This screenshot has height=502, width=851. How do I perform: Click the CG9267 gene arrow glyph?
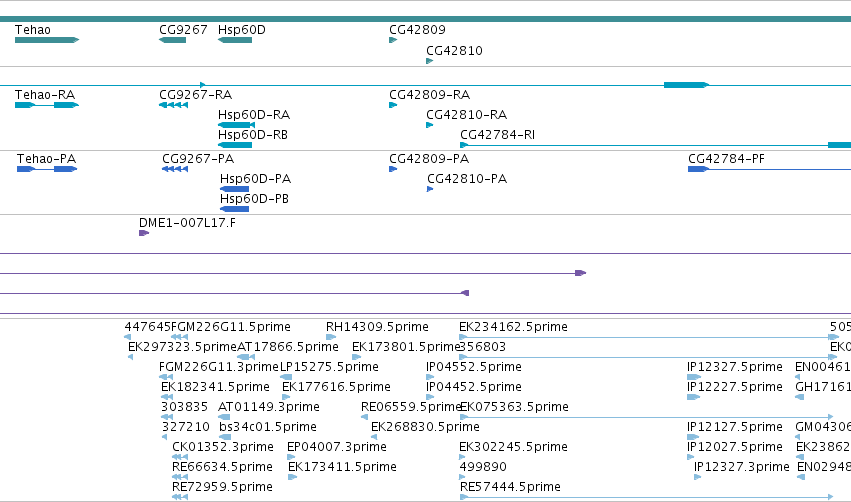[x=173, y=40]
